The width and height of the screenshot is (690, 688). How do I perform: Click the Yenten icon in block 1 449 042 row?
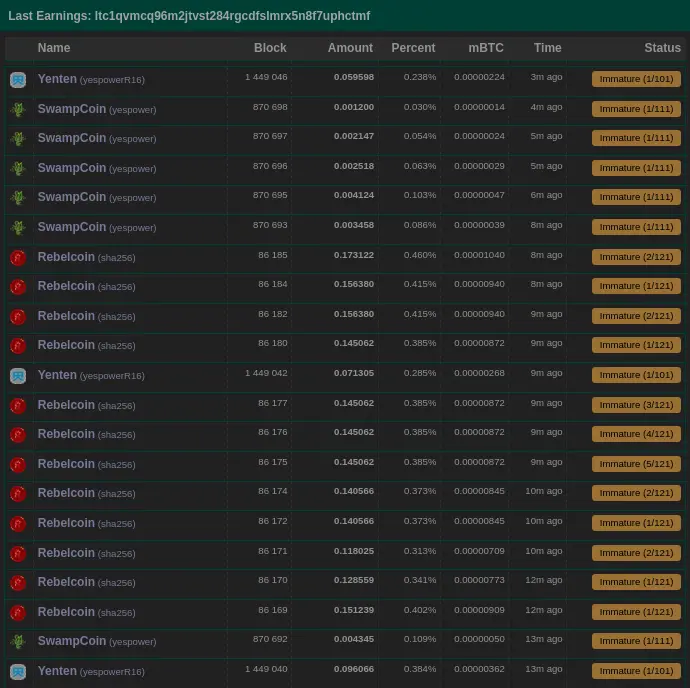pos(18,376)
